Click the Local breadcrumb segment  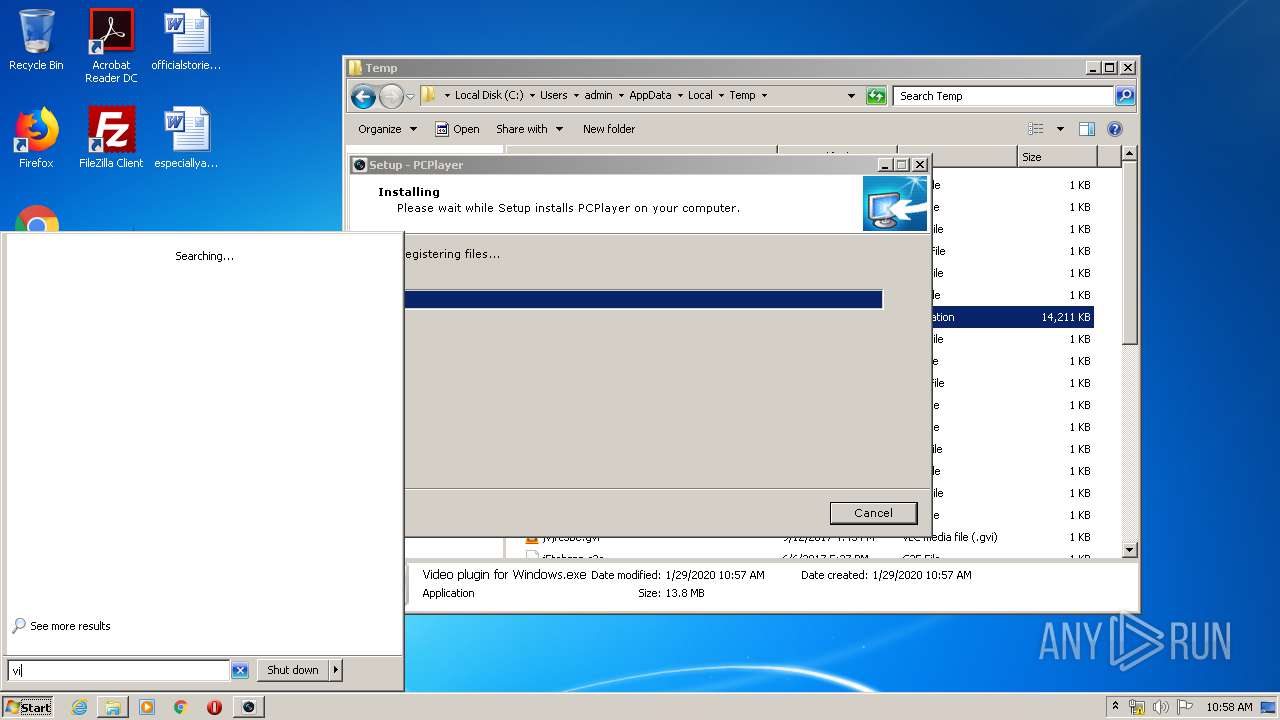(700, 96)
